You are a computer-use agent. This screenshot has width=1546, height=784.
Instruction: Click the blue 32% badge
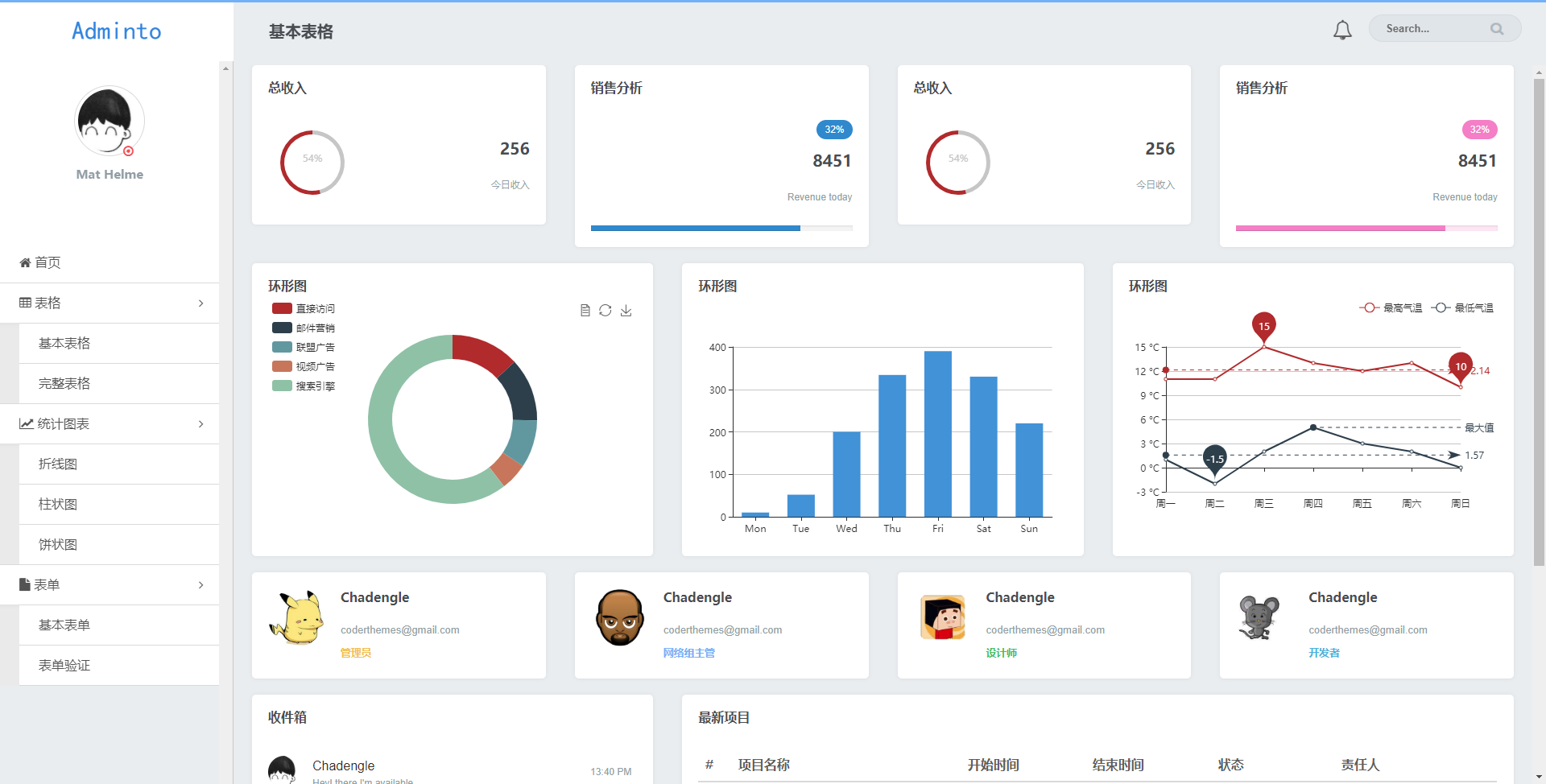point(834,130)
